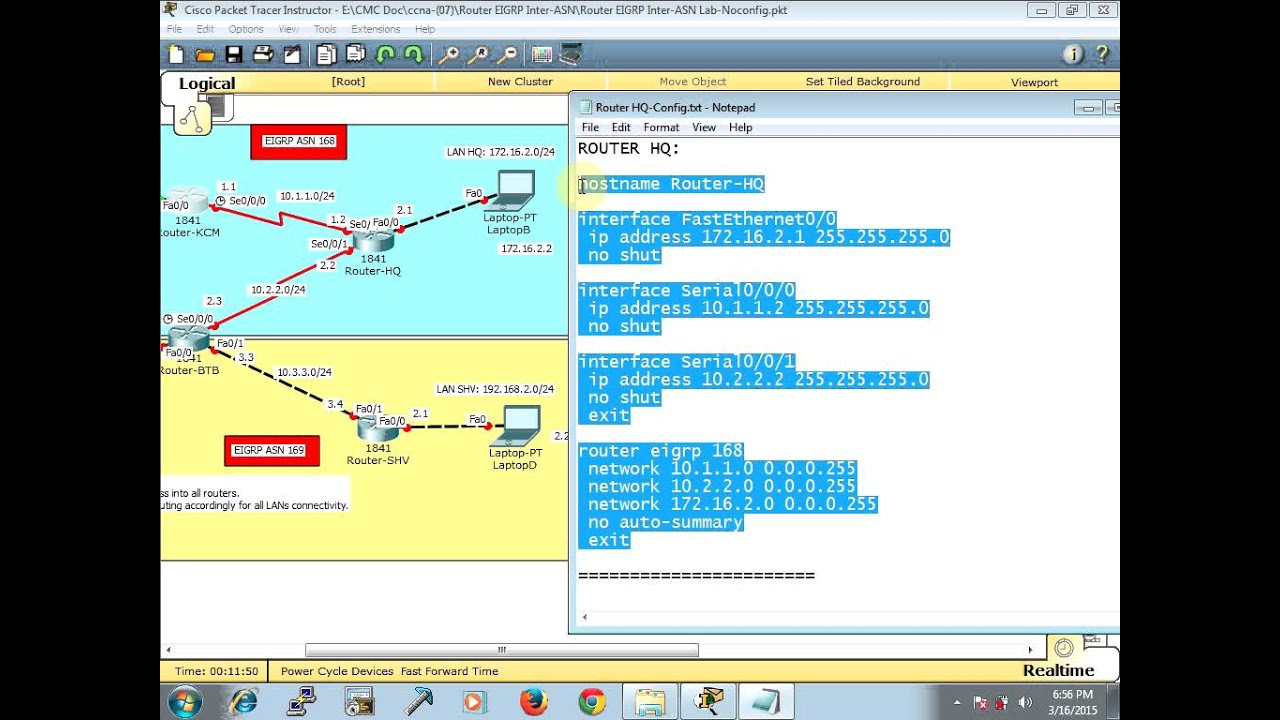The image size is (1280, 720).
Task: Launch the Activity Wizard icon
Action: click(x=292, y=54)
